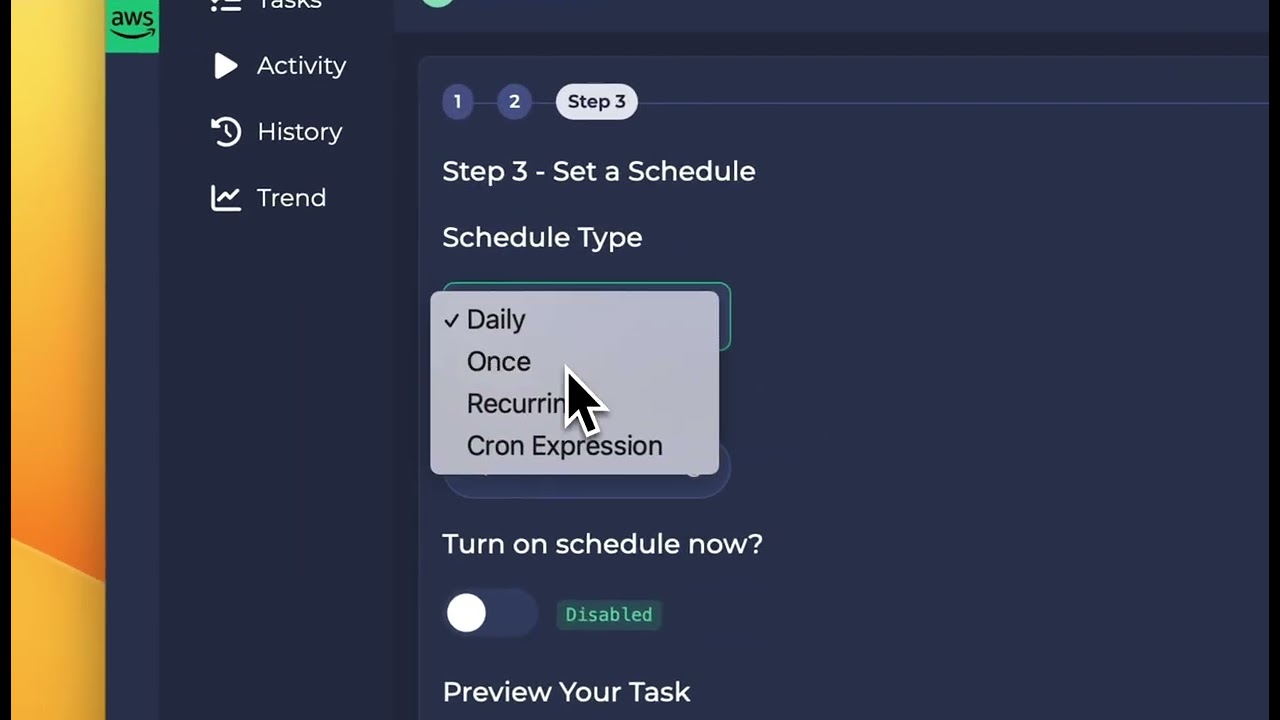Screen dimensions: 1280x720
Task: Click the green Disabled status badge
Action: 608,614
